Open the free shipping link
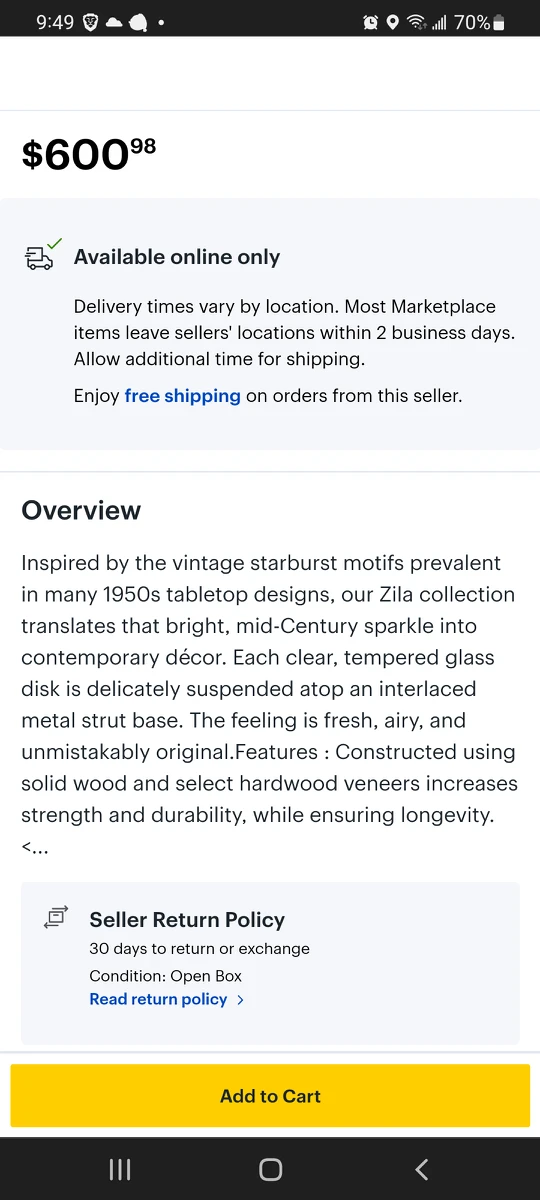 coord(182,396)
